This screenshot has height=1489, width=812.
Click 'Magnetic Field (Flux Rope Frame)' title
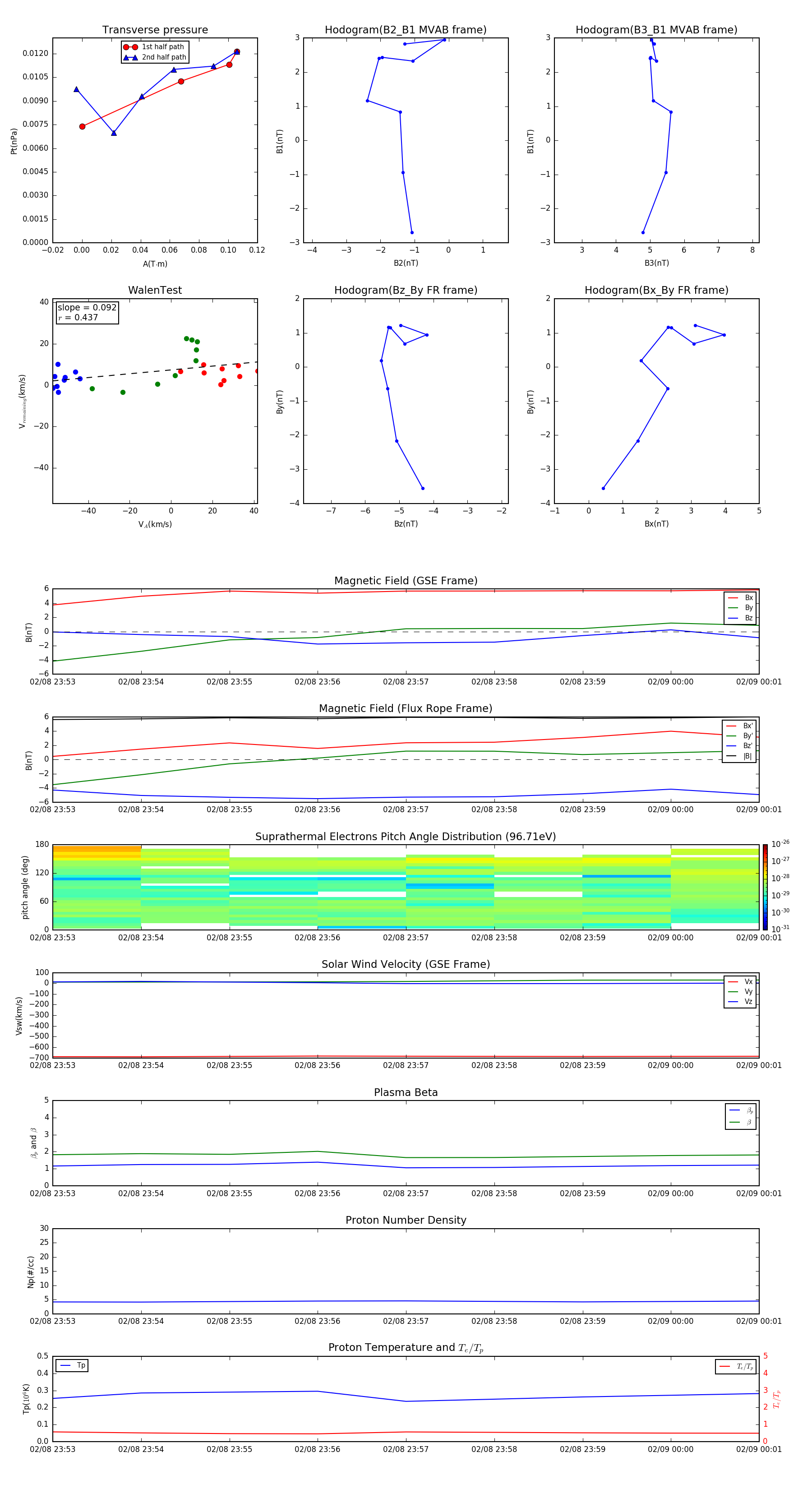coord(406,709)
